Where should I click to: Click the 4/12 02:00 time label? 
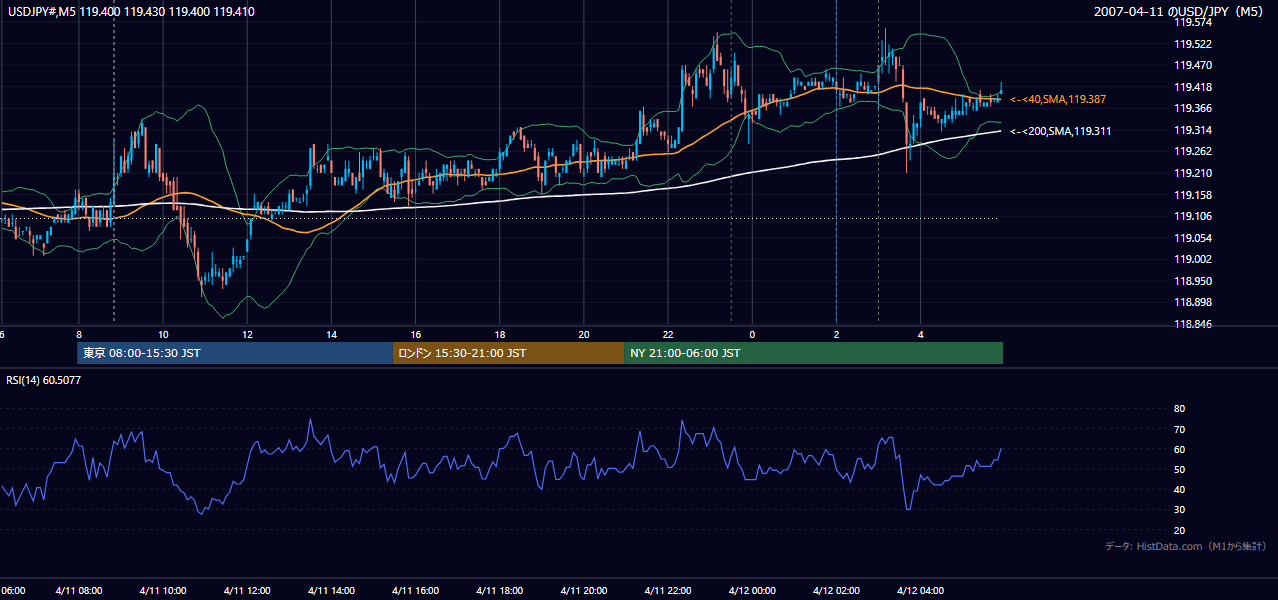click(x=836, y=591)
